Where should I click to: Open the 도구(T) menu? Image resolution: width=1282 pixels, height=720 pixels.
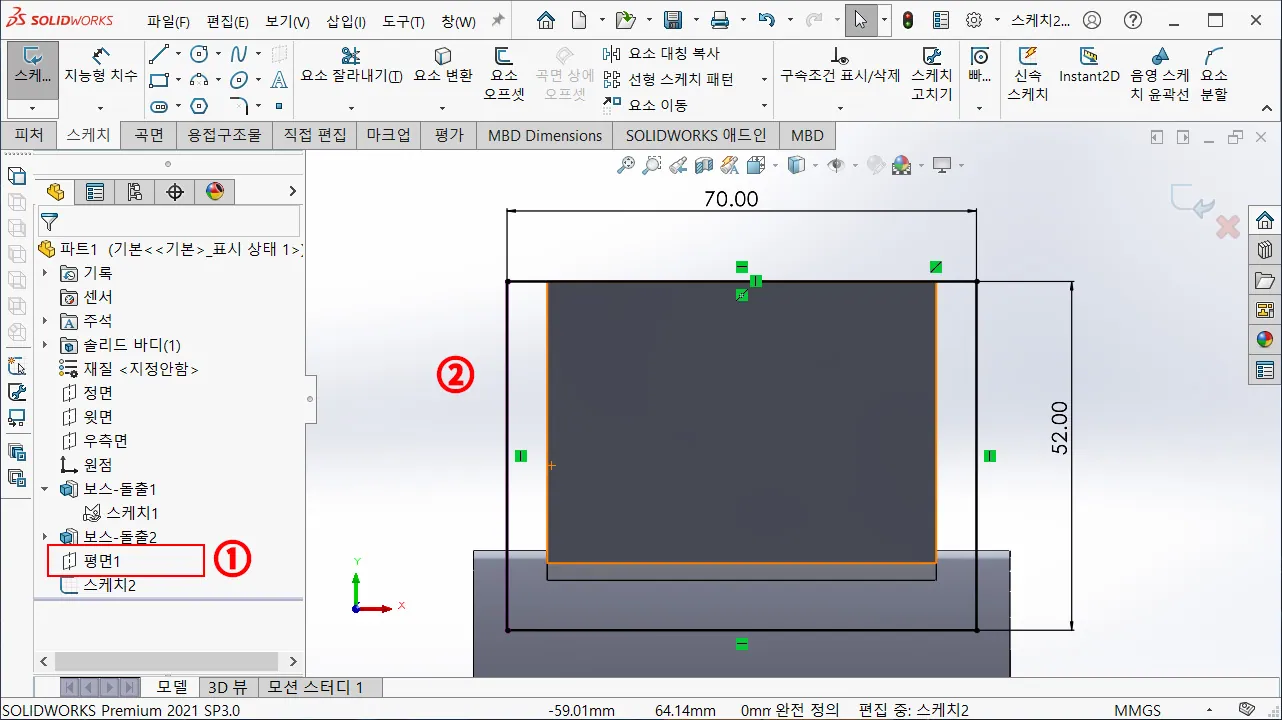[403, 21]
